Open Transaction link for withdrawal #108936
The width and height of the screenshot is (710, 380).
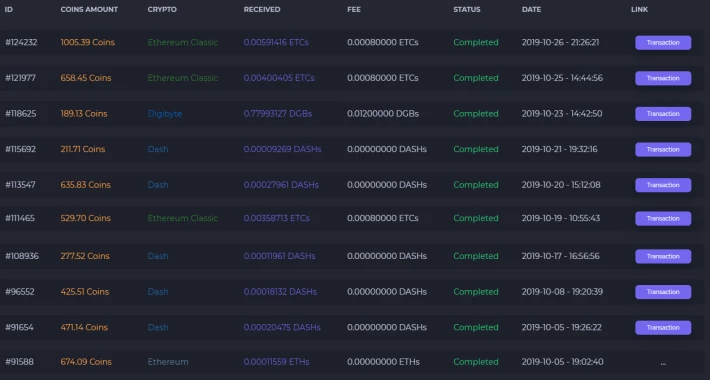(663, 256)
